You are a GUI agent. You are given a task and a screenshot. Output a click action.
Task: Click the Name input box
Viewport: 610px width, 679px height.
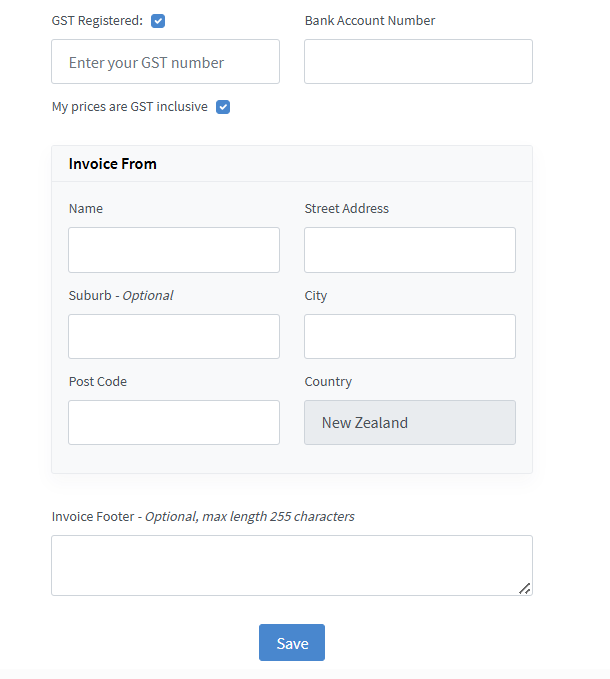pos(174,250)
